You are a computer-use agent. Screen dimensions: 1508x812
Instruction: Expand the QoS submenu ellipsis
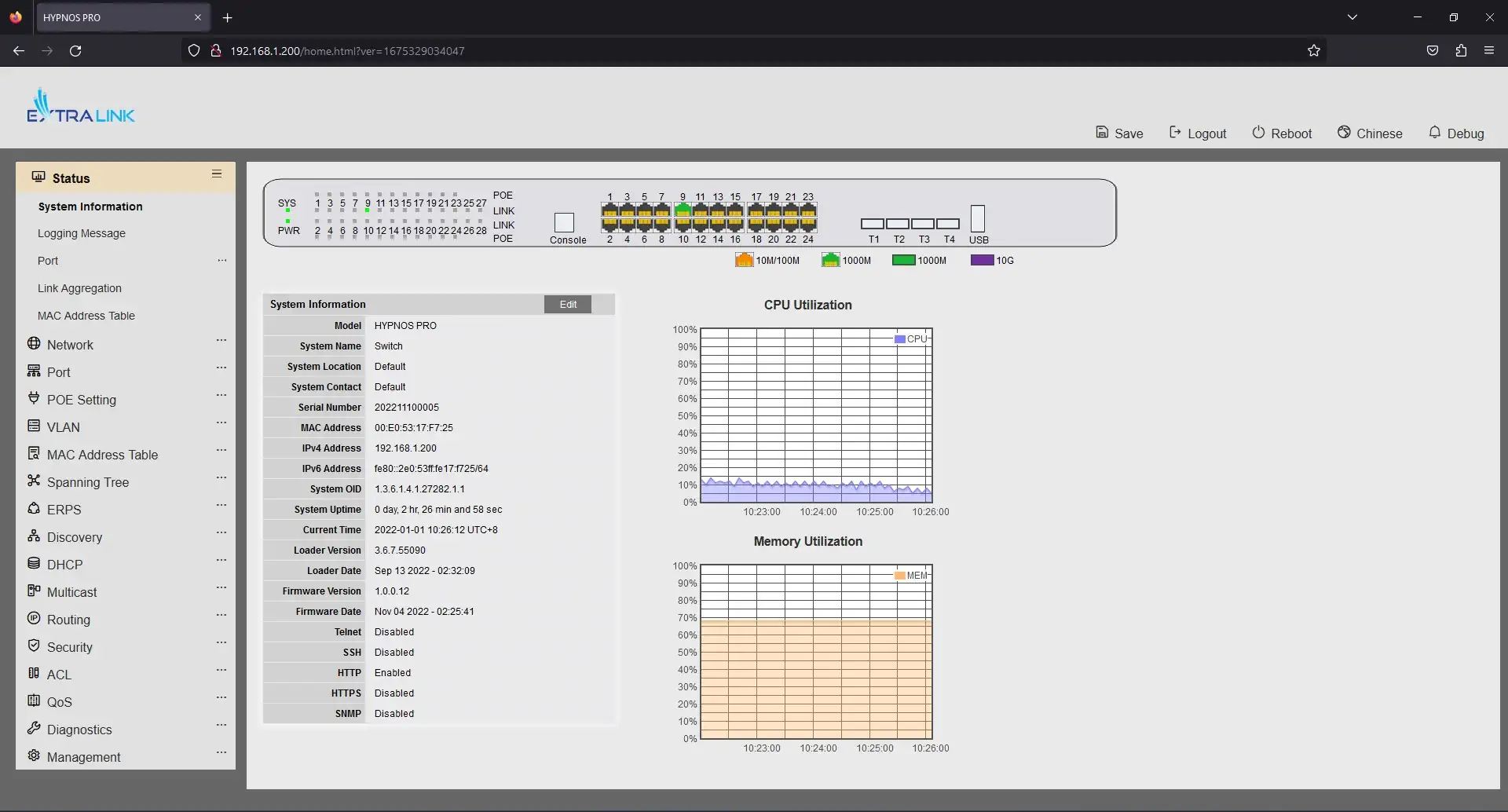[221, 698]
